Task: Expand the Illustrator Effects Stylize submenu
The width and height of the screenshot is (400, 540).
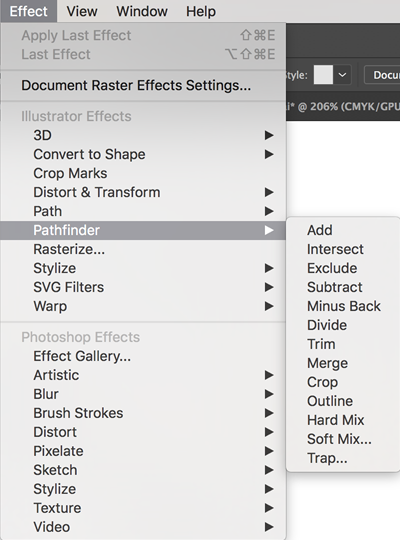Action: [143, 268]
